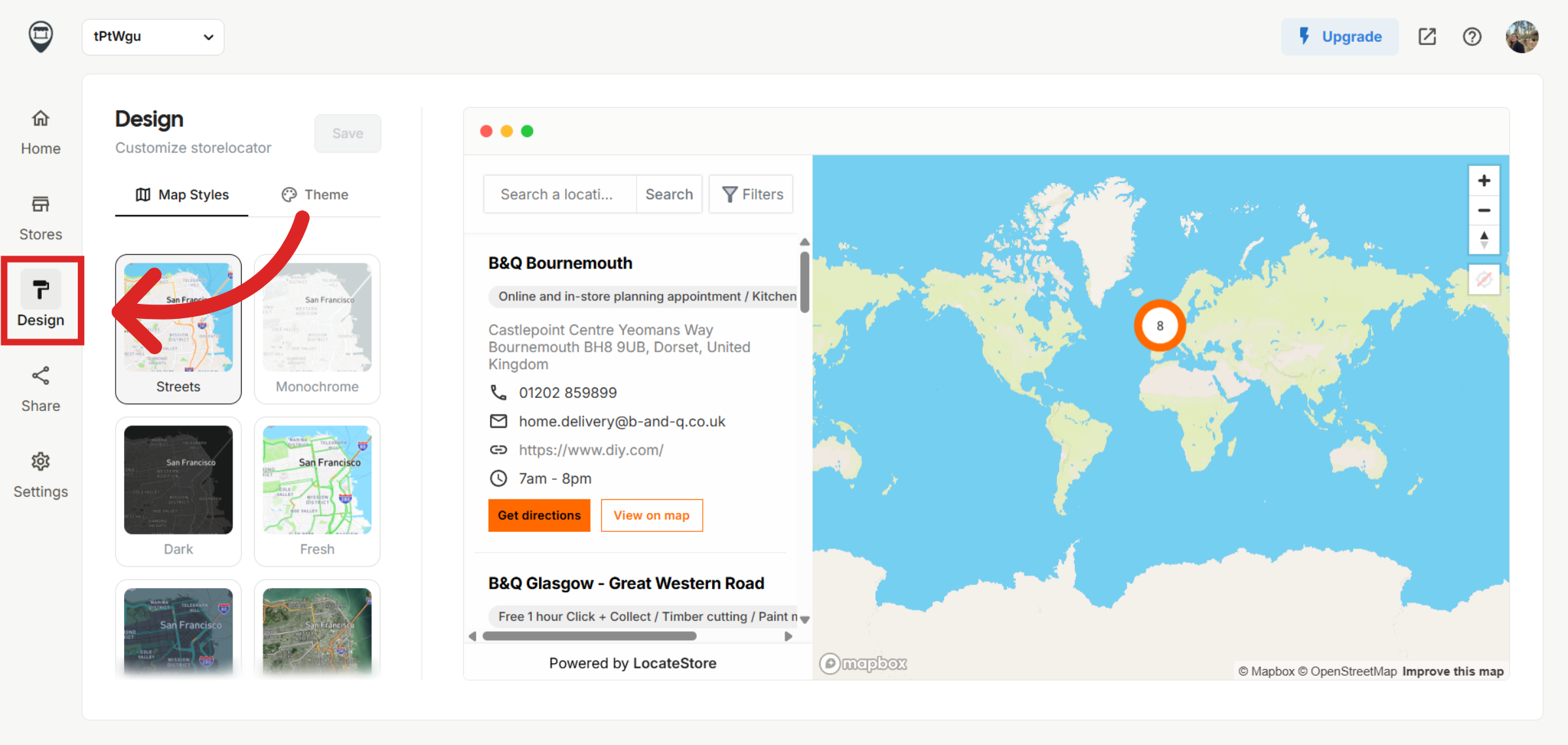Click the Upgrade button

click(x=1340, y=37)
